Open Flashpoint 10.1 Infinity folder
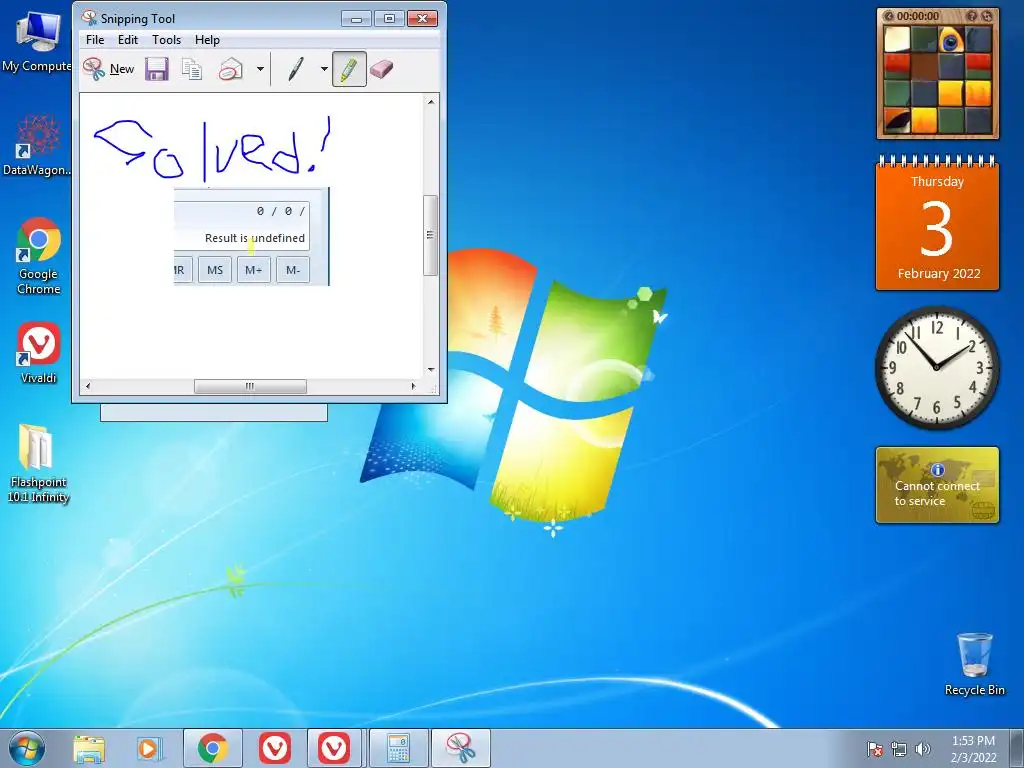Viewport: 1024px width, 768px height. click(x=38, y=464)
